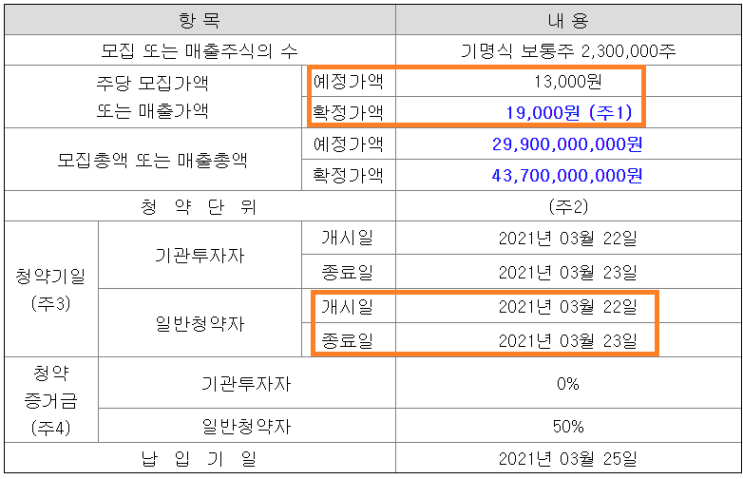Select 기관투자자 개시일 date 2021년 03월 22일
Viewport: 743px width, 479px height.
tap(568, 238)
